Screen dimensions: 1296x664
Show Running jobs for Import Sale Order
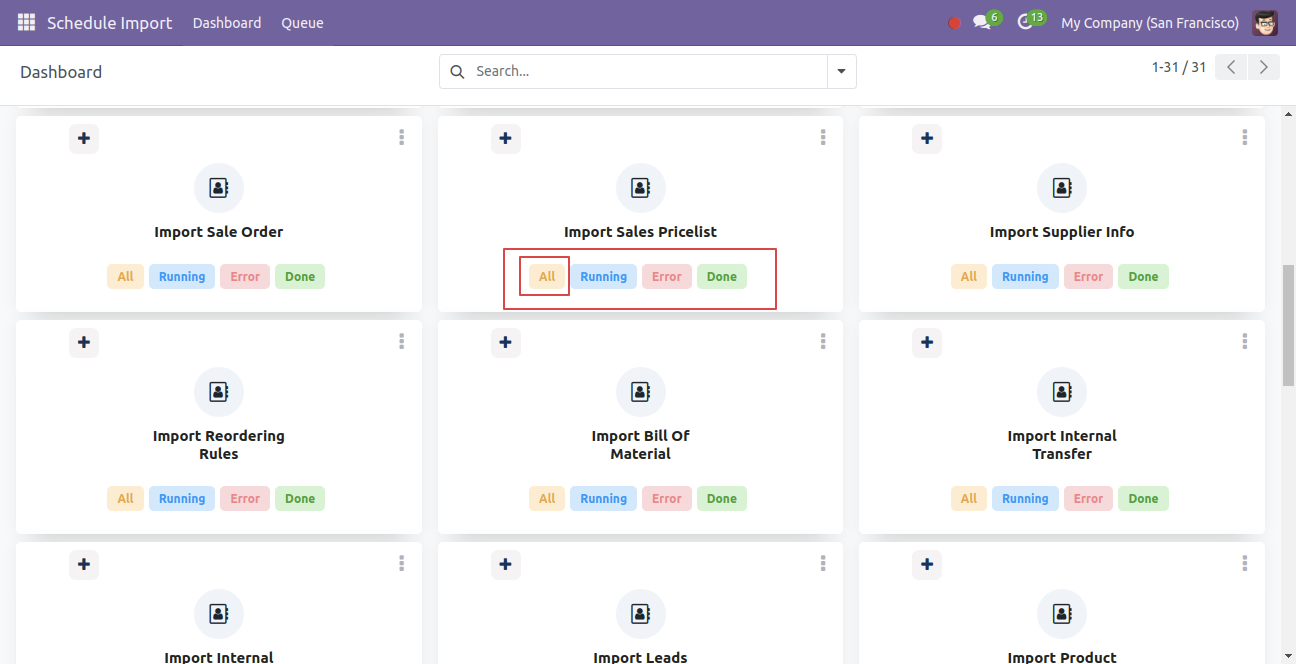coord(182,277)
